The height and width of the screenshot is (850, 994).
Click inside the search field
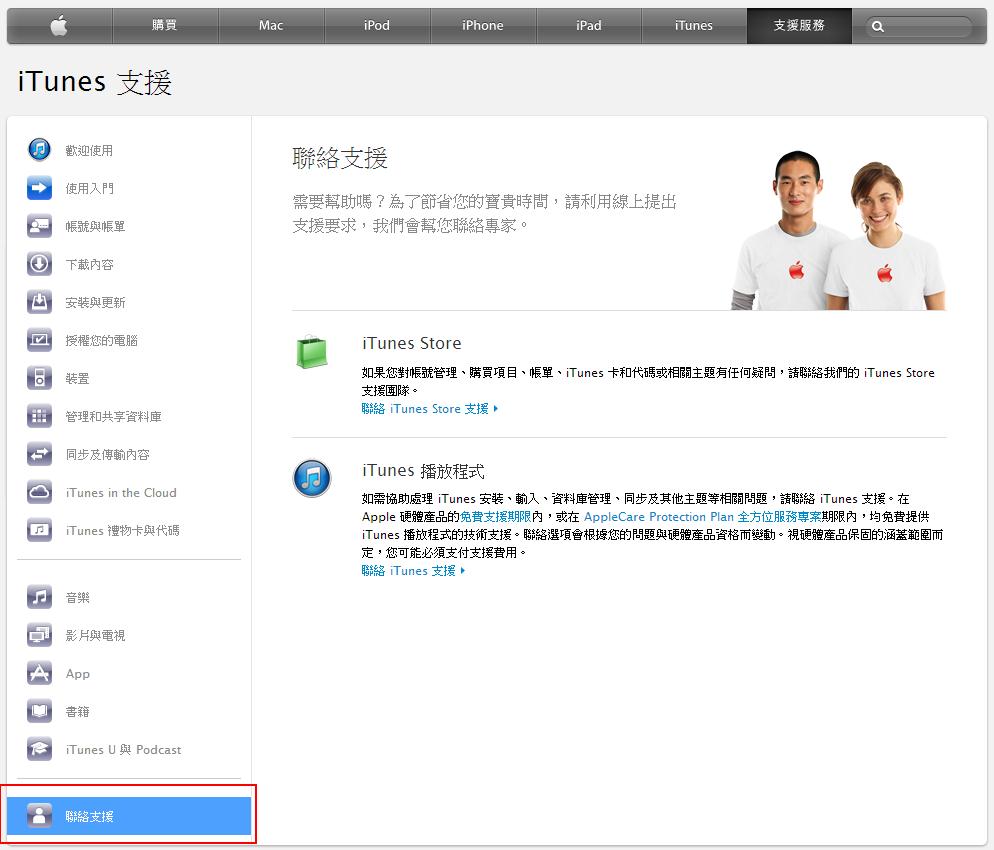coord(922,25)
